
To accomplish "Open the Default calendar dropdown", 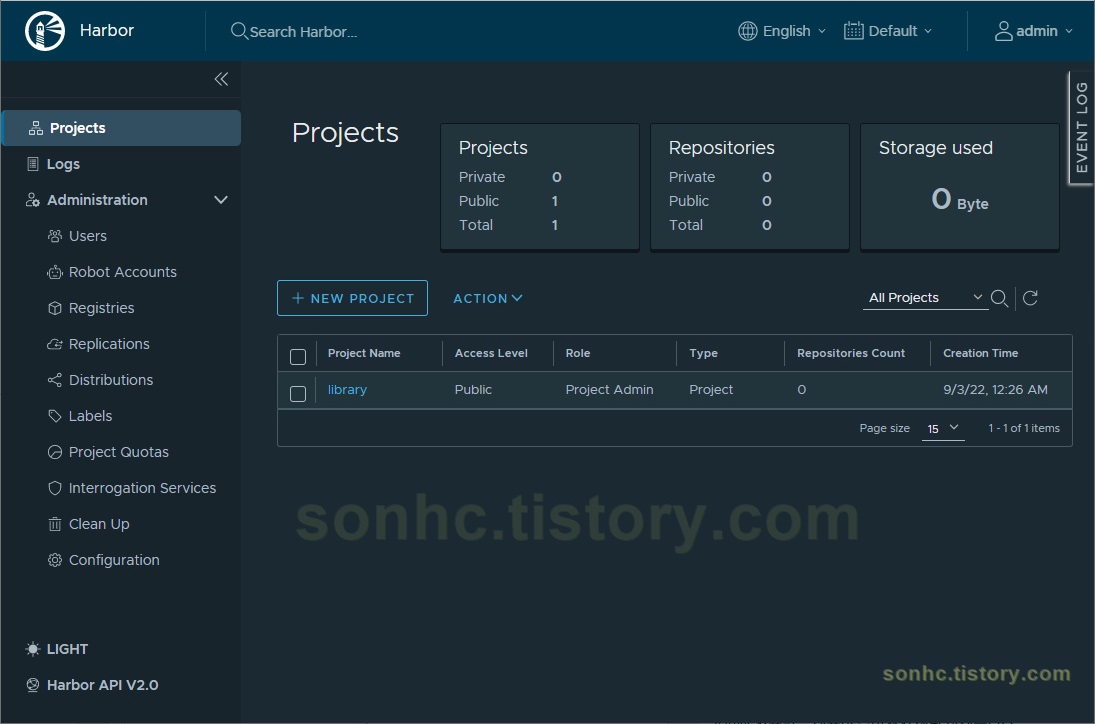I will [x=888, y=31].
